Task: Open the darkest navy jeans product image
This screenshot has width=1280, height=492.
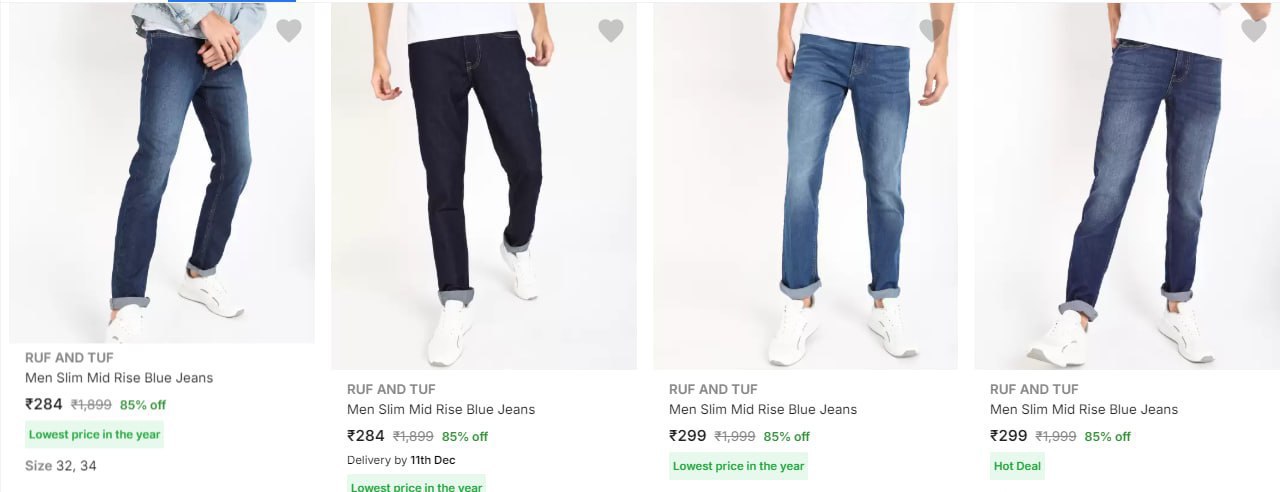Action: [x=484, y=185]
